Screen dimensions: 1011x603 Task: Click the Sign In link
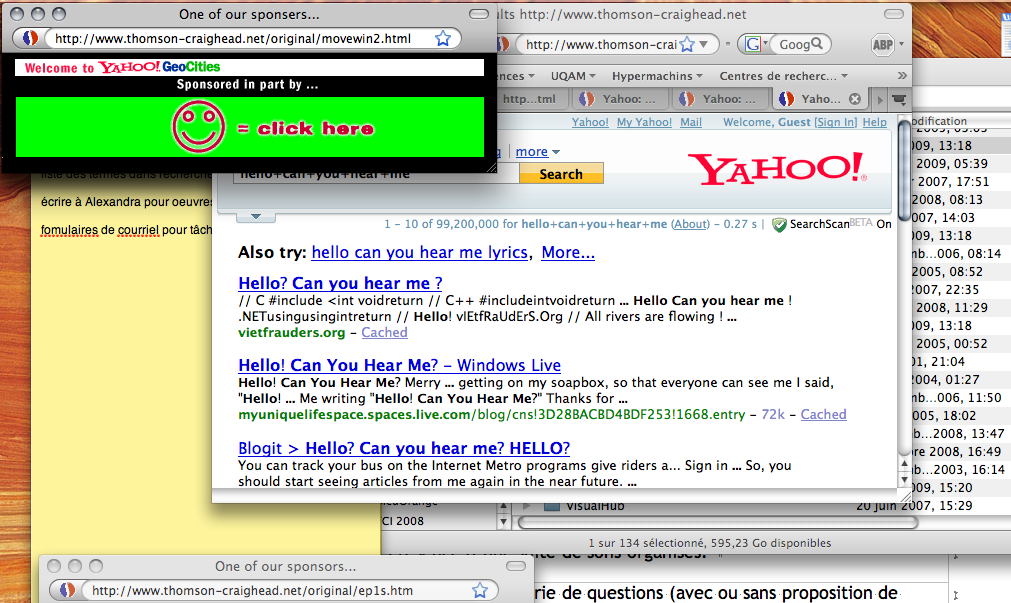[x=836, y=123]
